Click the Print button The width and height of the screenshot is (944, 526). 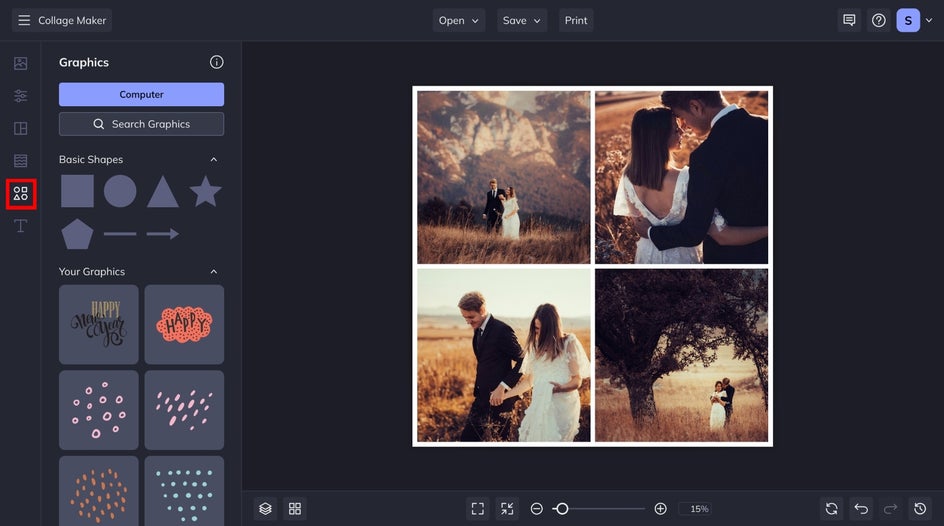[576, 20]
